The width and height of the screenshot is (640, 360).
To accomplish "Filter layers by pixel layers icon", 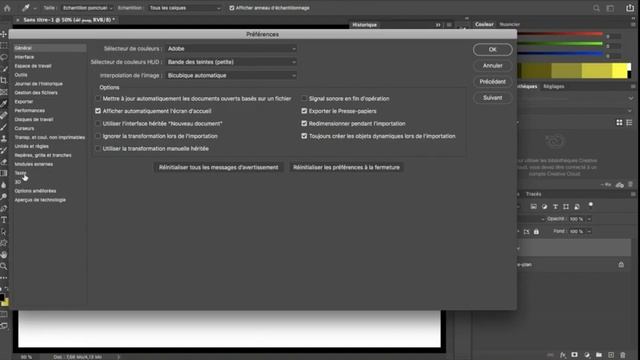I will [x=533, y=207].
